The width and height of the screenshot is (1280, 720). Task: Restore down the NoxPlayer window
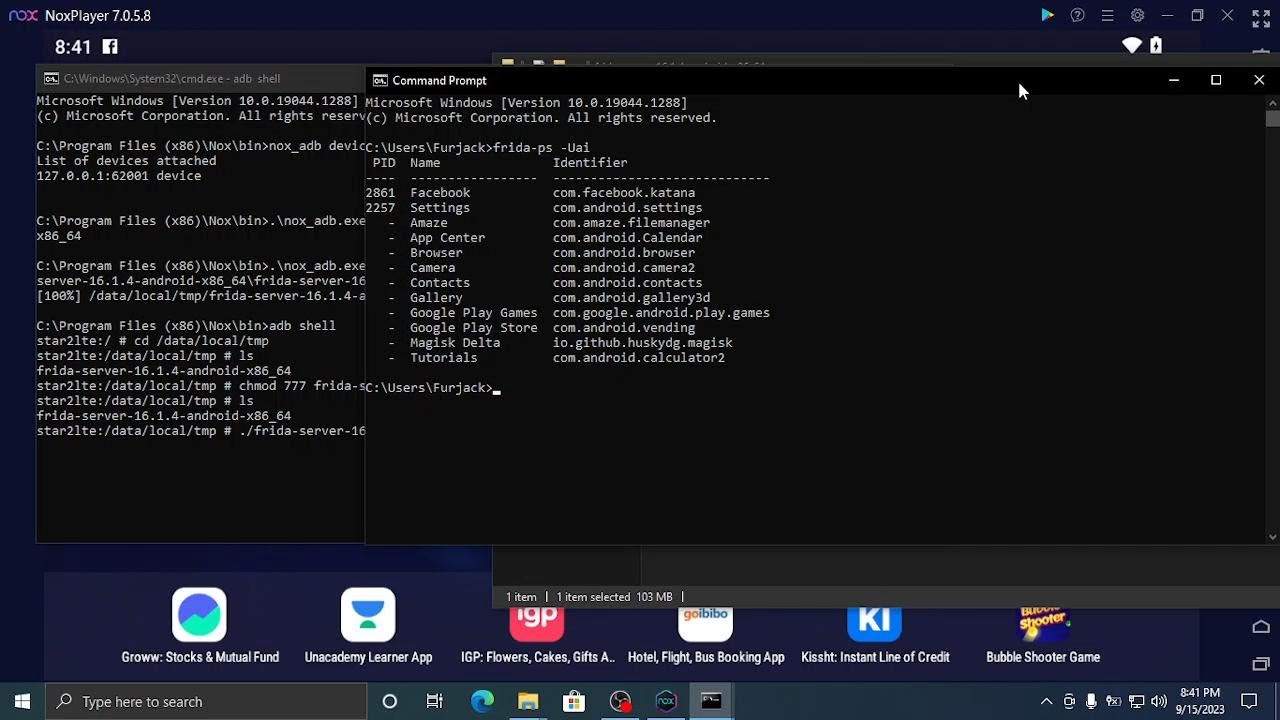tap(1197, 15)
